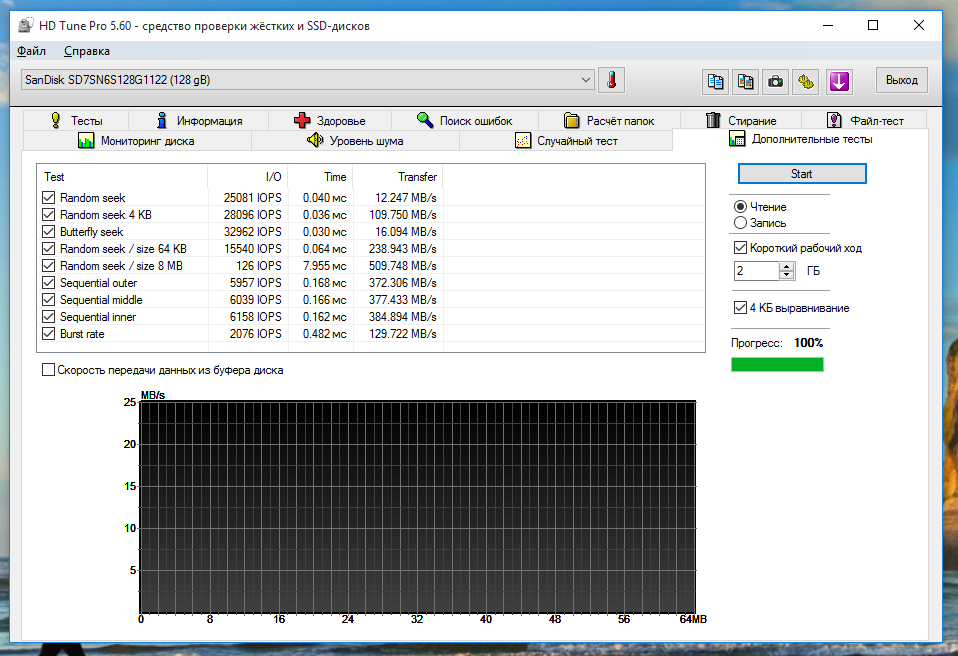Open the Уровень шума tab

[355, 140]
